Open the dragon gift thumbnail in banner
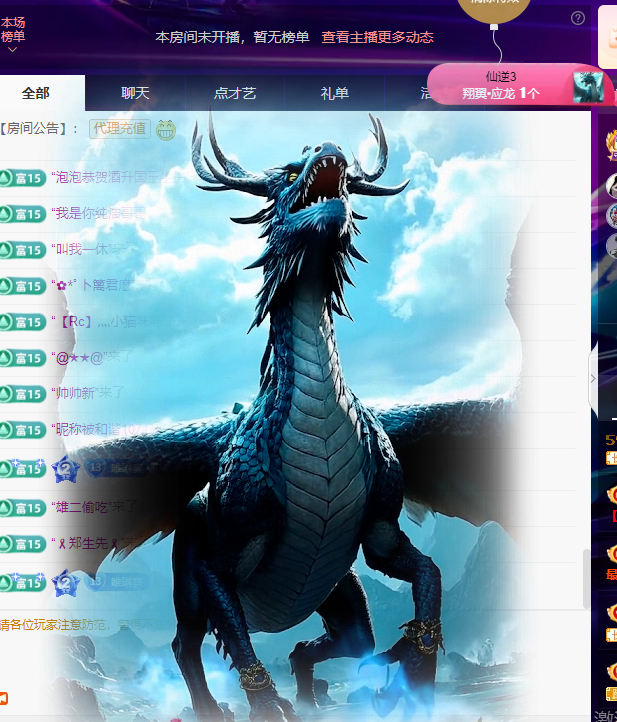The width and height of the screenshot is (617, 722). pos(588,87)
